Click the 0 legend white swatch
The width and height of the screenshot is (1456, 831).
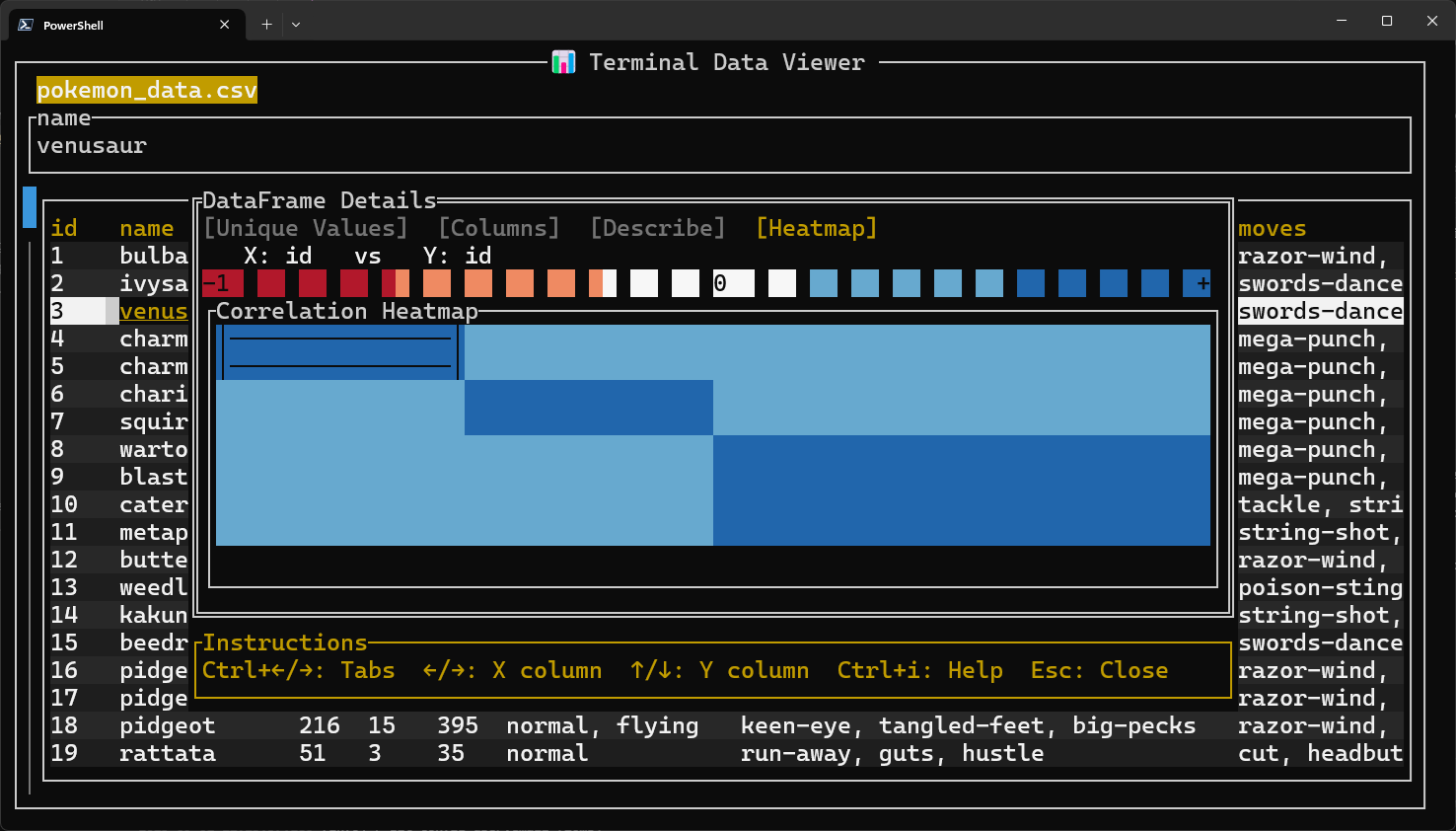[x=734, y=283]
